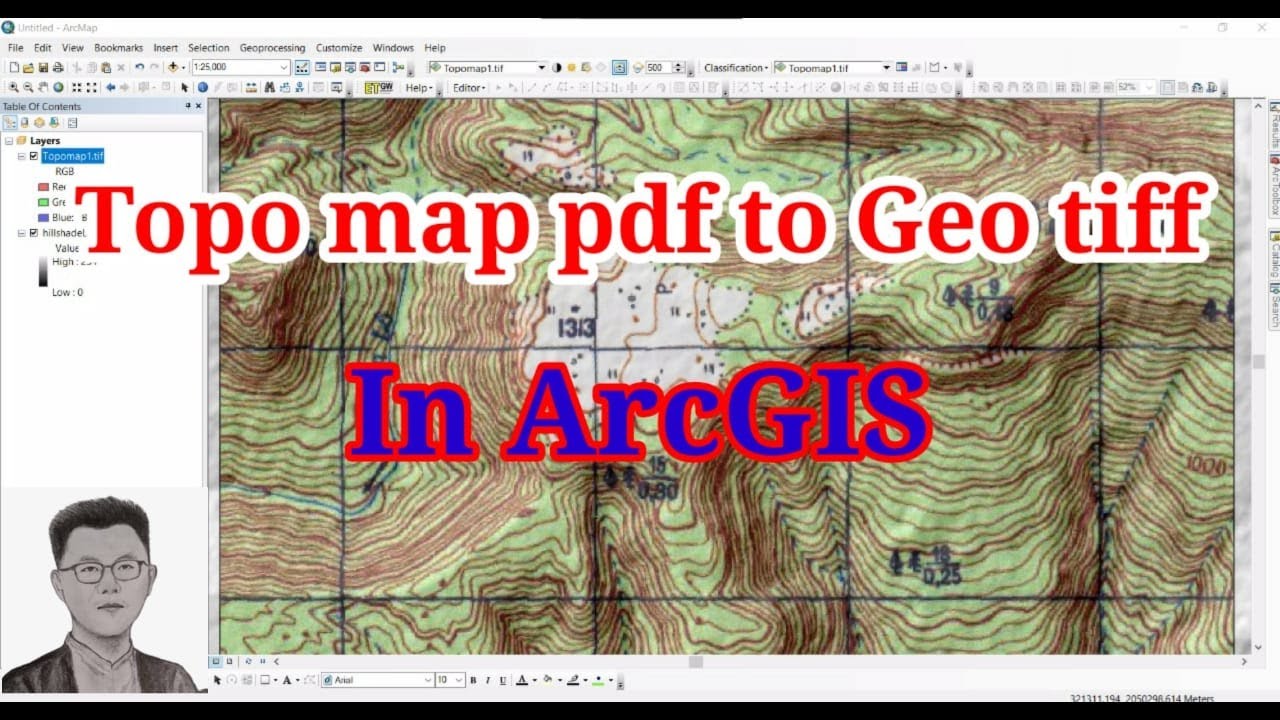Toggle bold text formatting
Screen dimensions: 1280x720
[473, 680]
